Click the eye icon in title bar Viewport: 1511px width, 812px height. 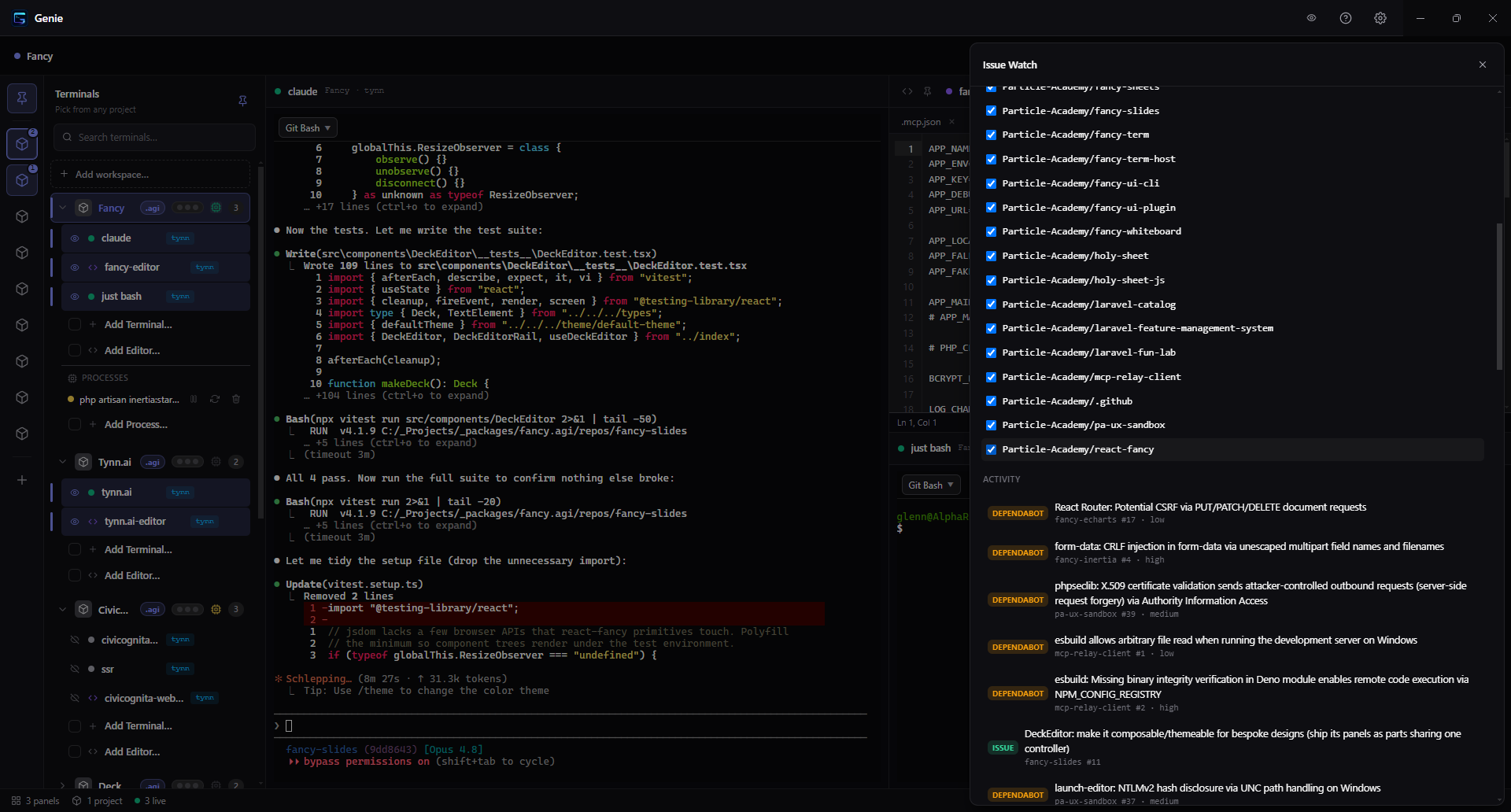click(1311, 18)
